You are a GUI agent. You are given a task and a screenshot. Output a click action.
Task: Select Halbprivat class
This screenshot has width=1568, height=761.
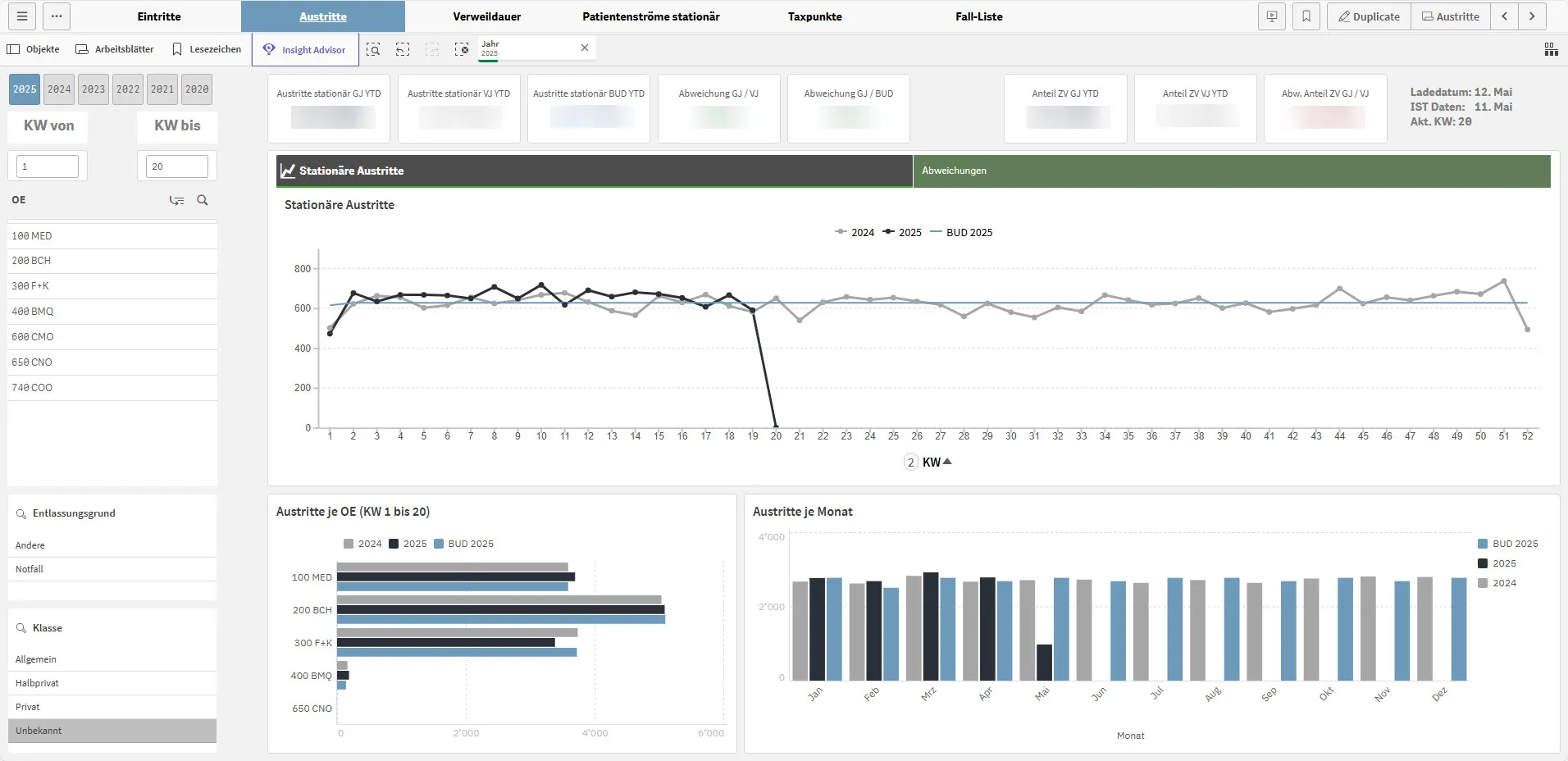(x=112, y=683)
